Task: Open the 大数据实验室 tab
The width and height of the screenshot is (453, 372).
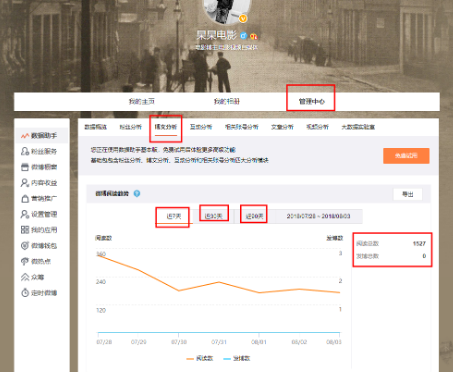Action: (x=358, y=127)
